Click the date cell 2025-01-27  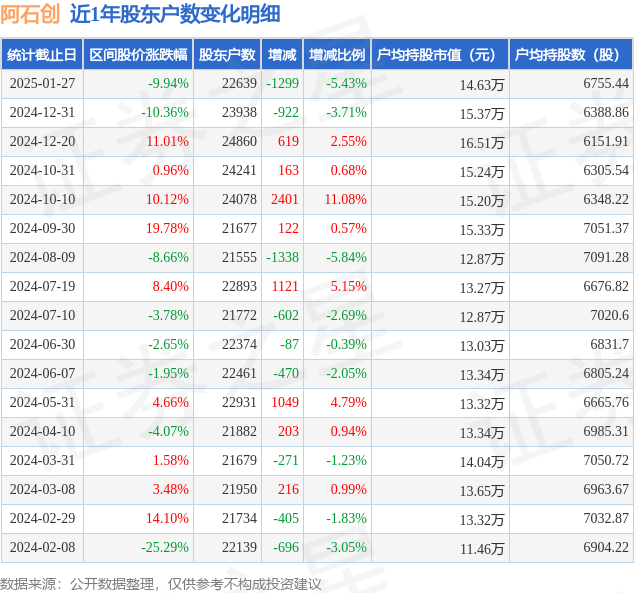42,83
